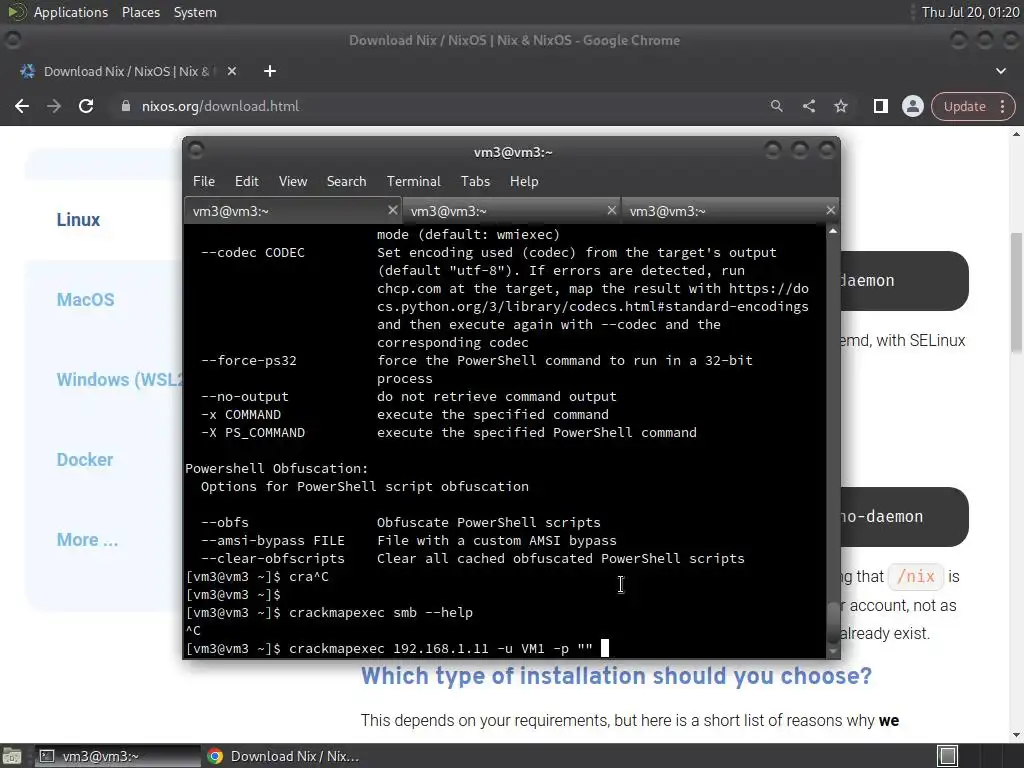Click terminal scrollbar down arrow
This screenshot has height=768, width=1024.
833,651
